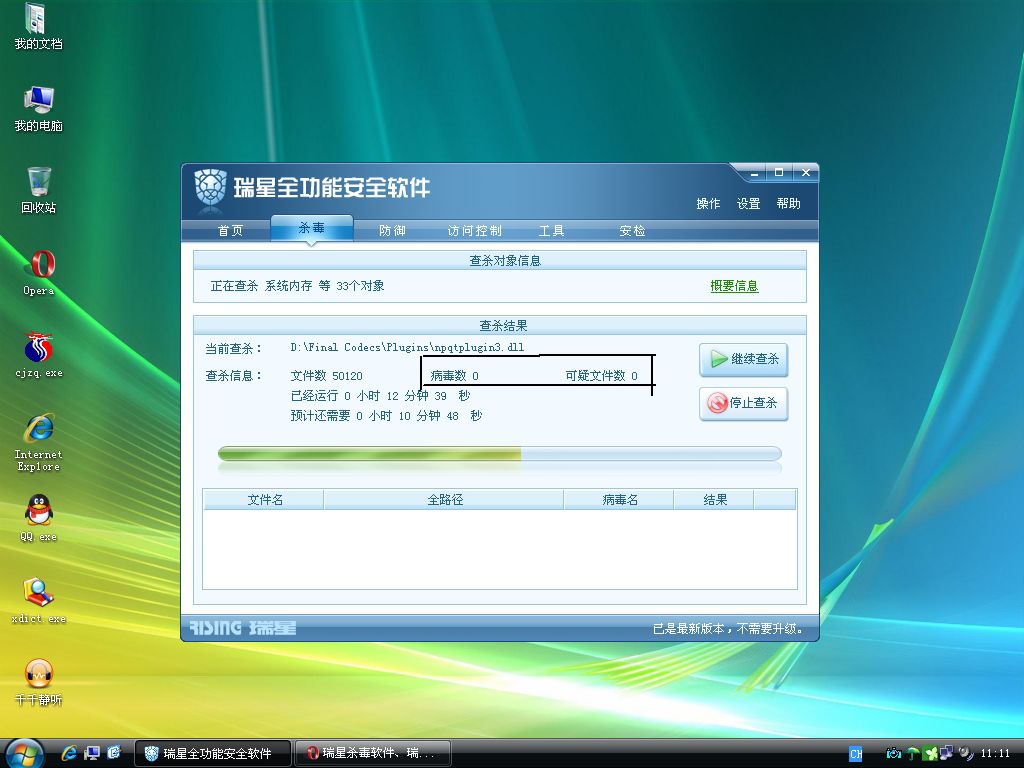Image resolution: width=1024 pixels, height=768 pixels.
Task: Click the green puzzle-piece tray icon
Action: pyautogui.click(x=930, y=754)
